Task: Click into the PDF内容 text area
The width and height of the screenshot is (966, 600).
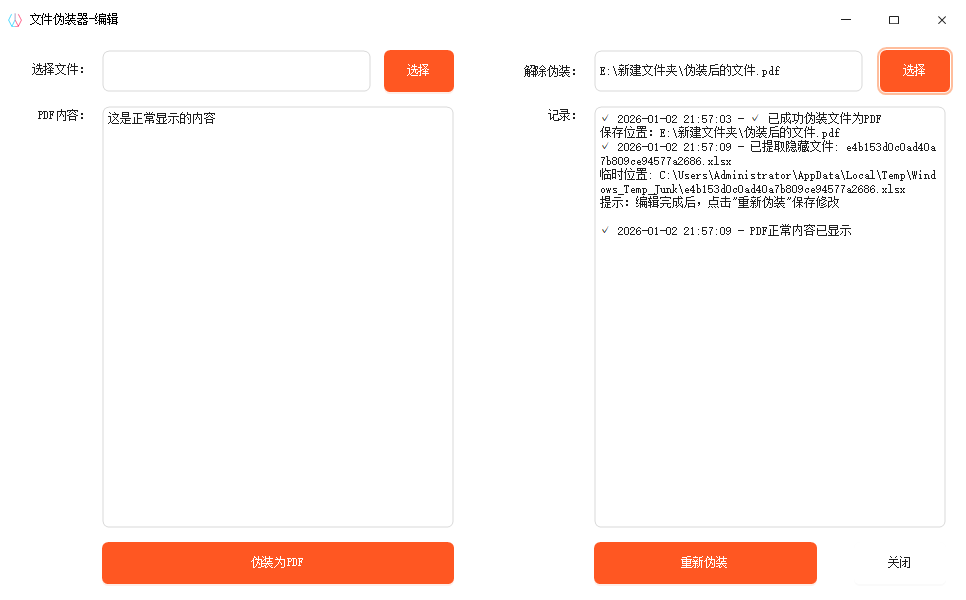Action: tap(278, 317)
